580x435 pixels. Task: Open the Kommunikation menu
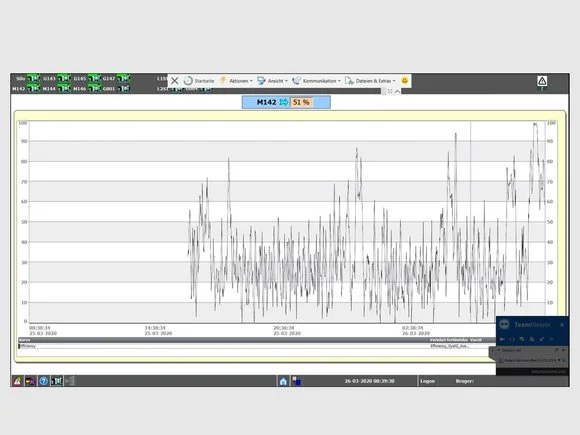pyautogui.click(x=316, y=81)
